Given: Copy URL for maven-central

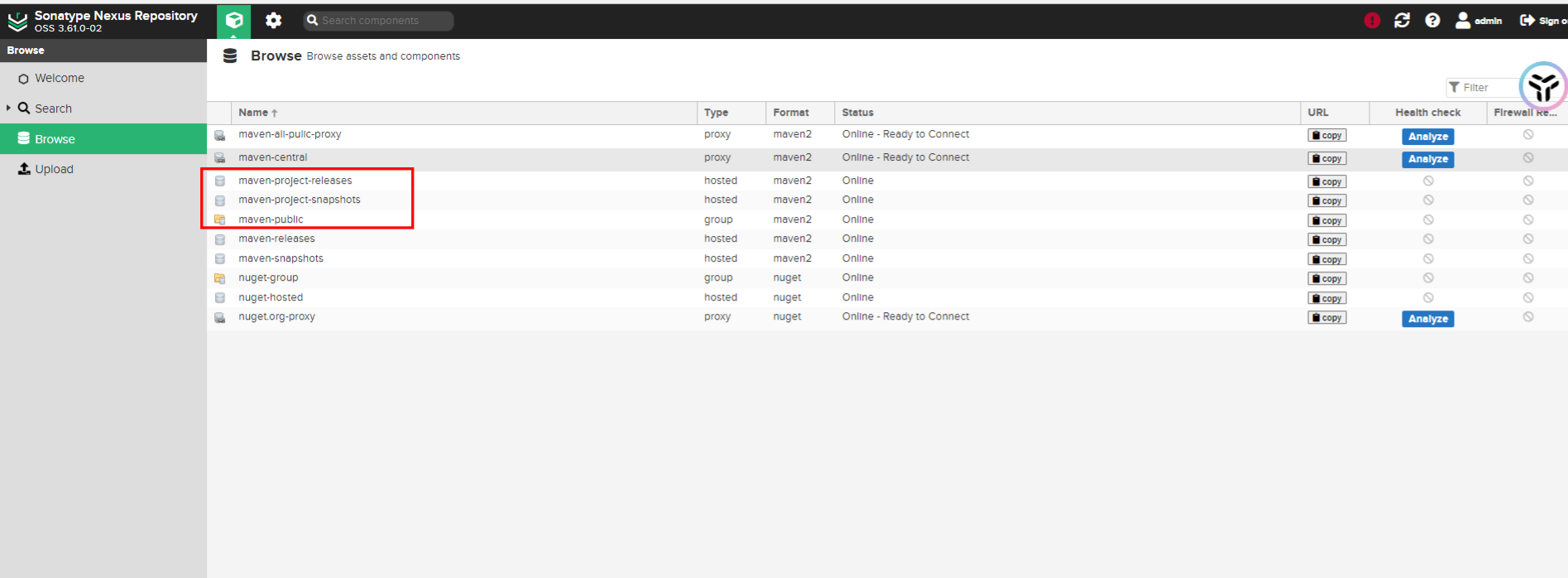Looking at the screenshot, I should click(1327, 158).
